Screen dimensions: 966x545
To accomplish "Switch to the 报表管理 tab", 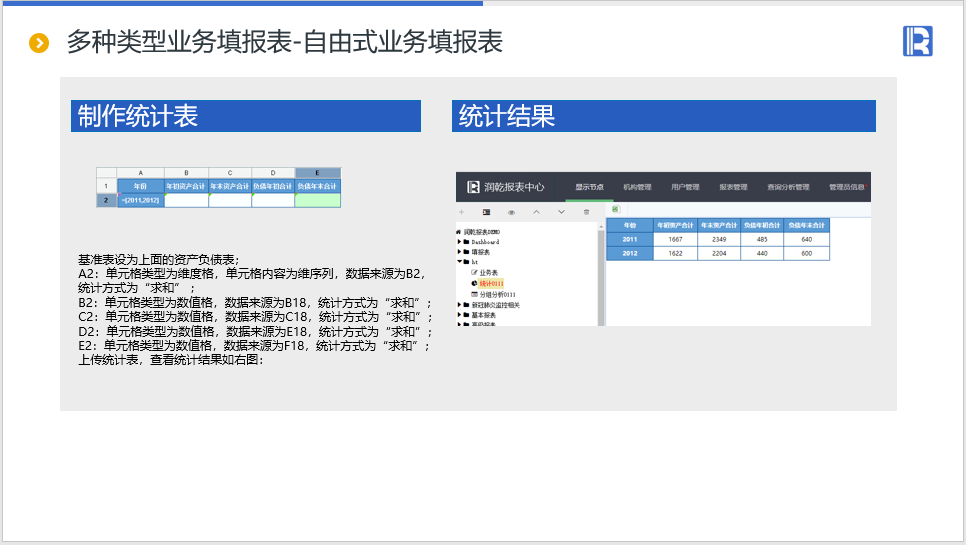I will [733, 187].
